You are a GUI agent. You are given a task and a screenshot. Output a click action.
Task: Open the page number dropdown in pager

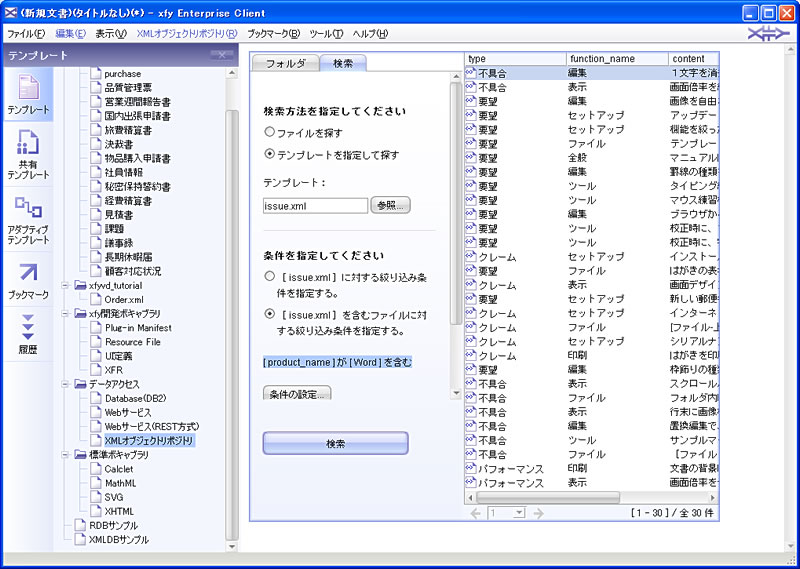[x=519, y=513]
